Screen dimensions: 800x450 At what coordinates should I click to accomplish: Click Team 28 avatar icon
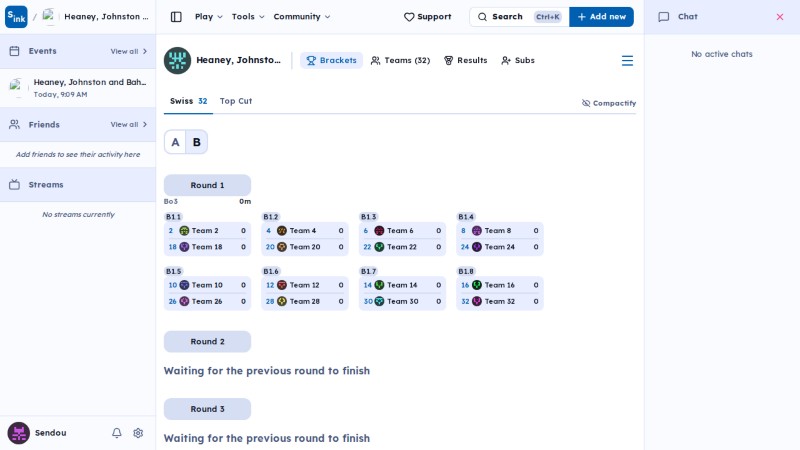(282, 302)
